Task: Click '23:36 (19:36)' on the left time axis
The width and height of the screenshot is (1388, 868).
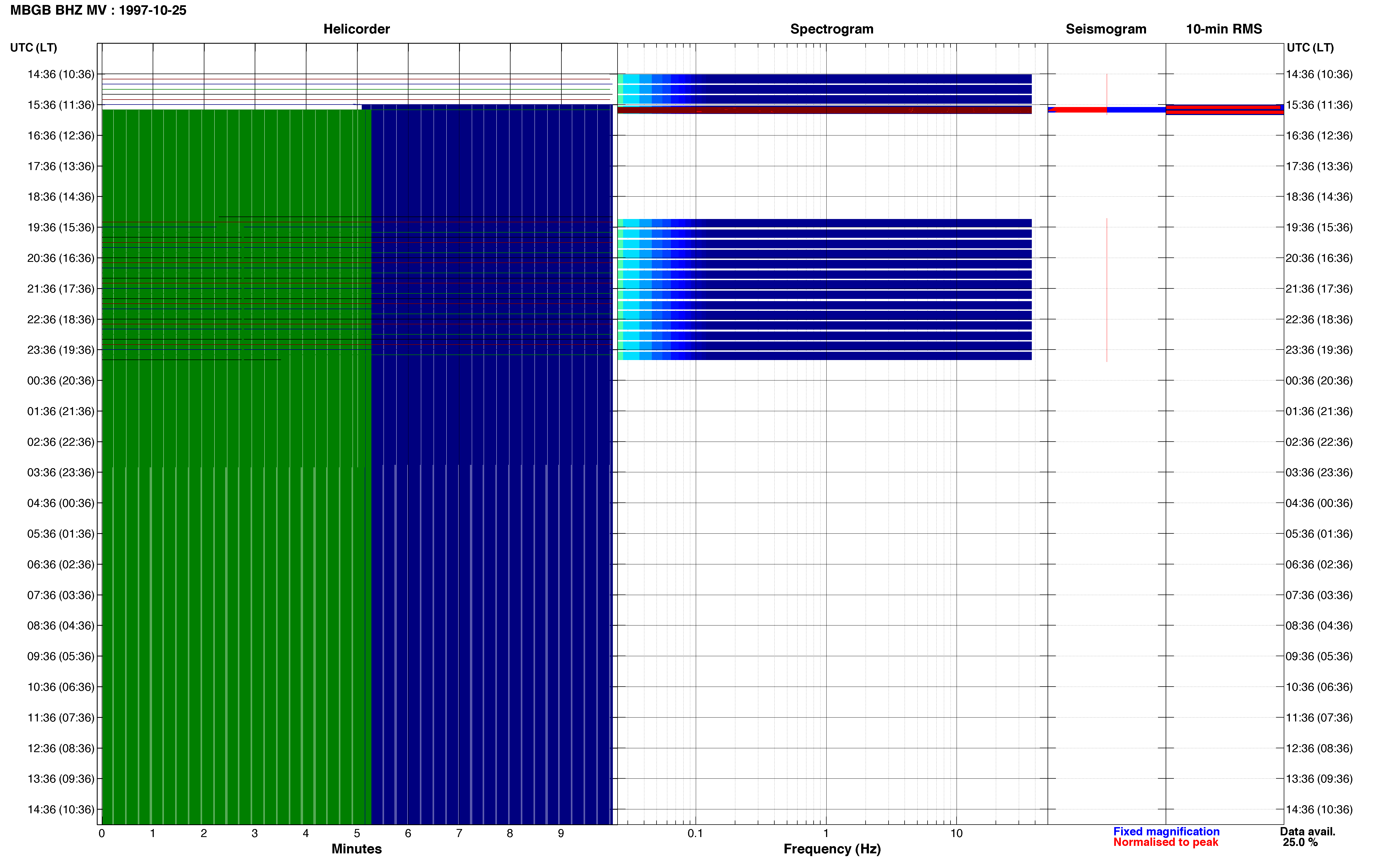Action: (x=61, y=350)
